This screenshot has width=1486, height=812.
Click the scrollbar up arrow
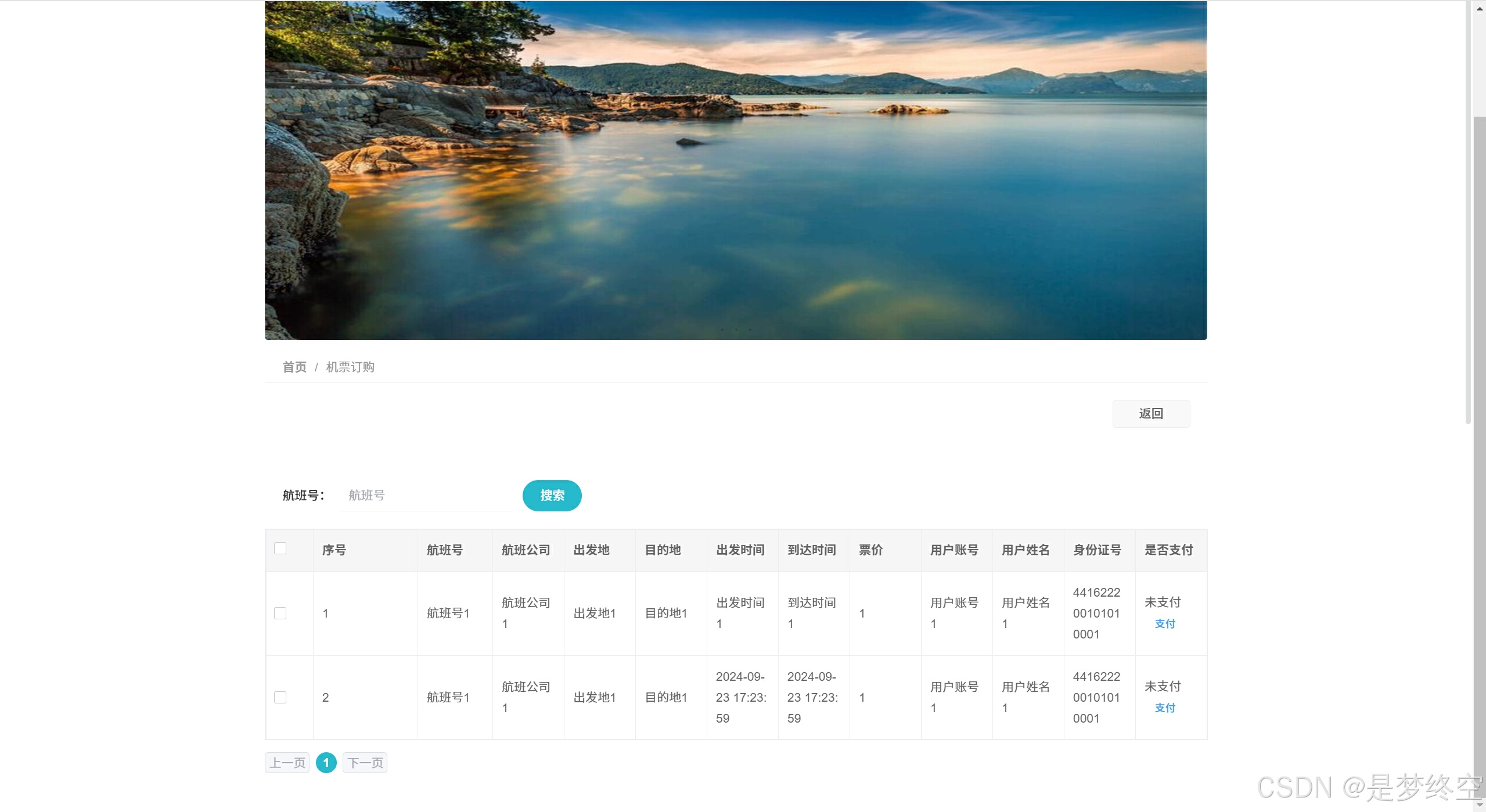(x=1480, y=9)
